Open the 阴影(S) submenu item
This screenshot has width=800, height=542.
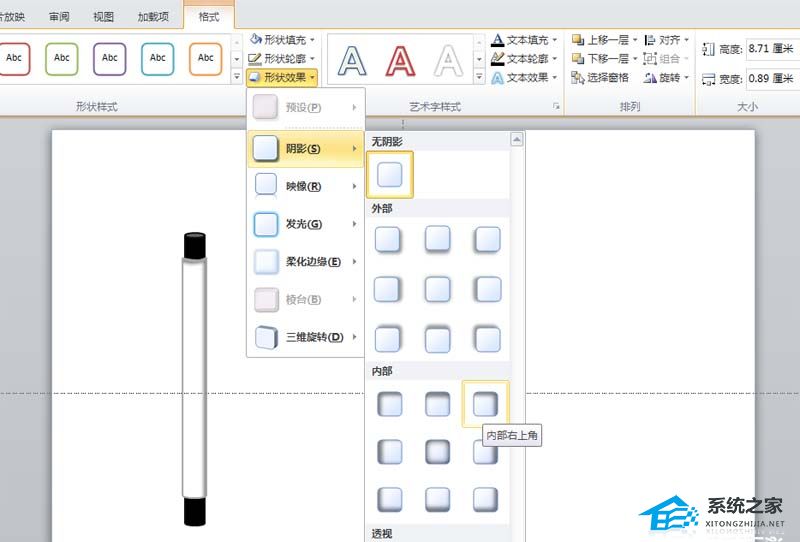306,149
